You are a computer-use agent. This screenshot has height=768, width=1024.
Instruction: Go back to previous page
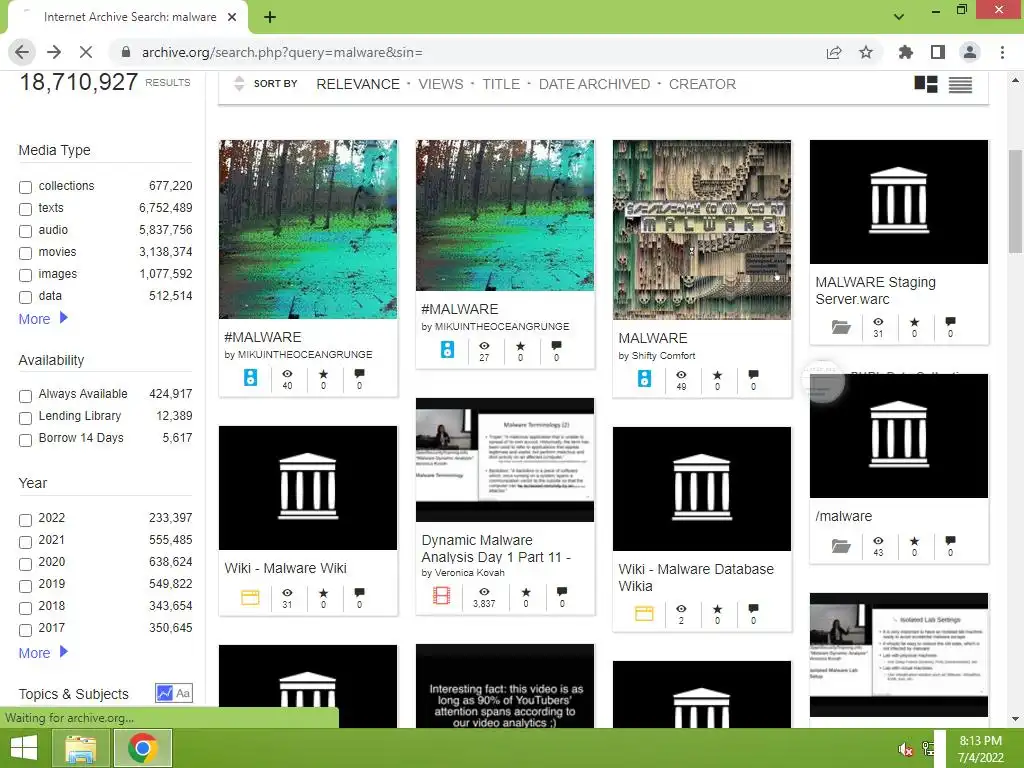point(22,52)
